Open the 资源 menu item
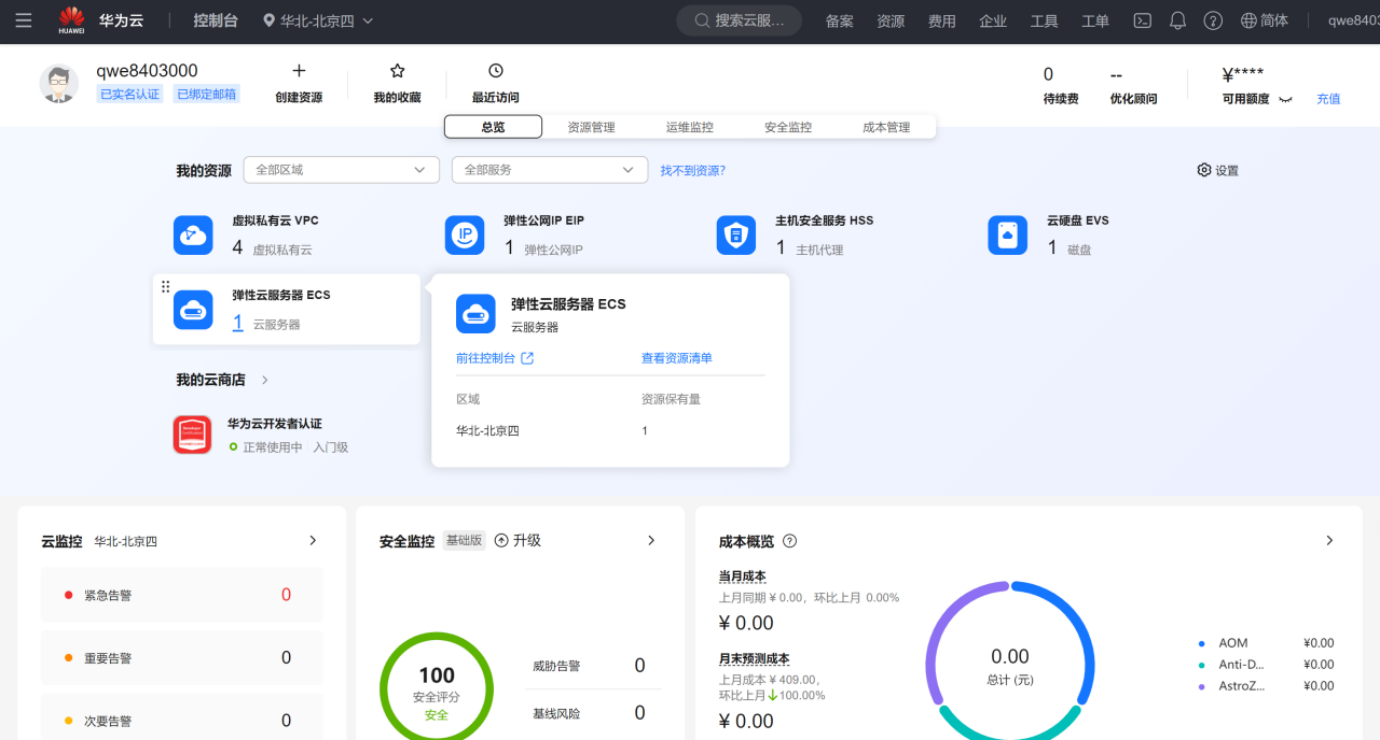Viewport: 1380px width, 740px height. (x=890, y=21)
